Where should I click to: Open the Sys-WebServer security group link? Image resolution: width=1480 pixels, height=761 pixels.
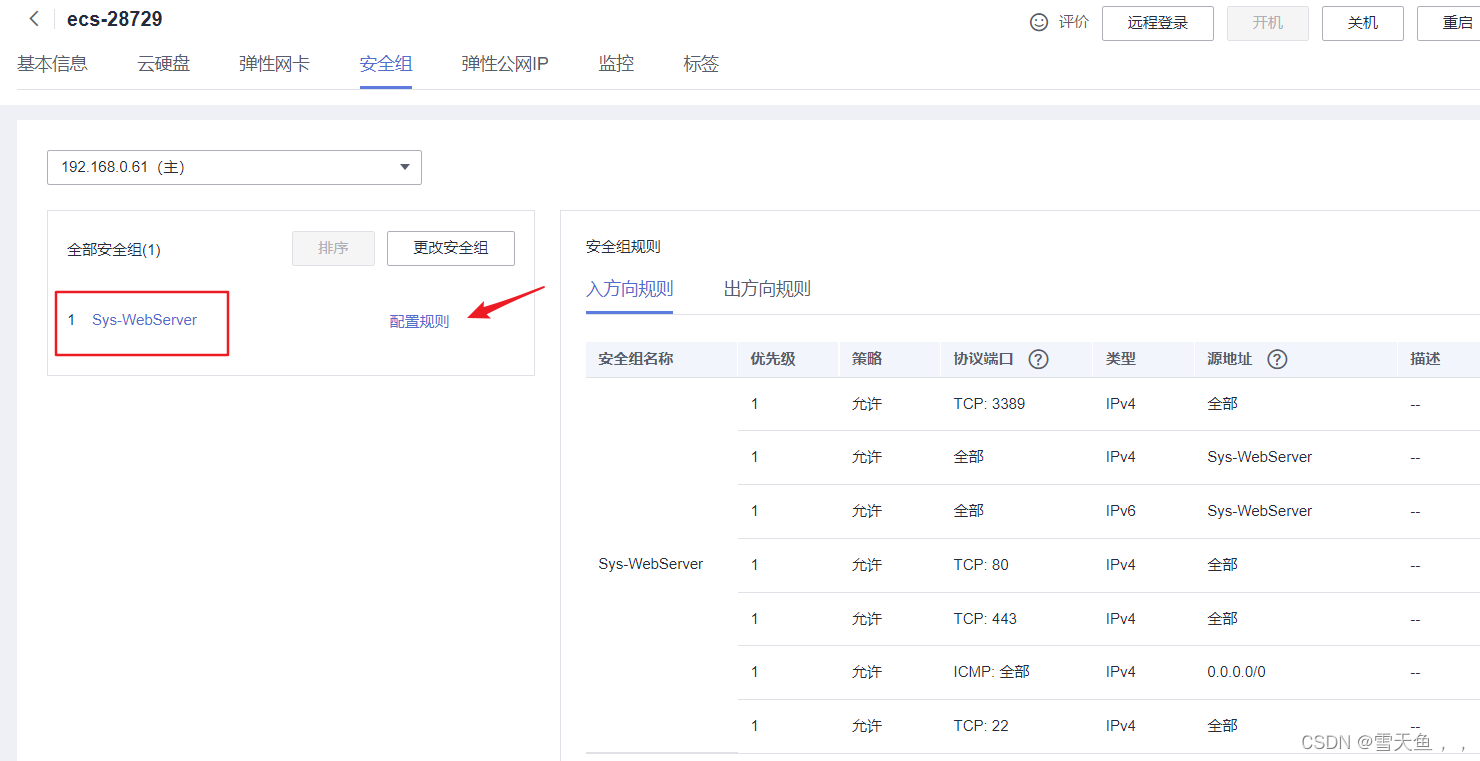144,320
